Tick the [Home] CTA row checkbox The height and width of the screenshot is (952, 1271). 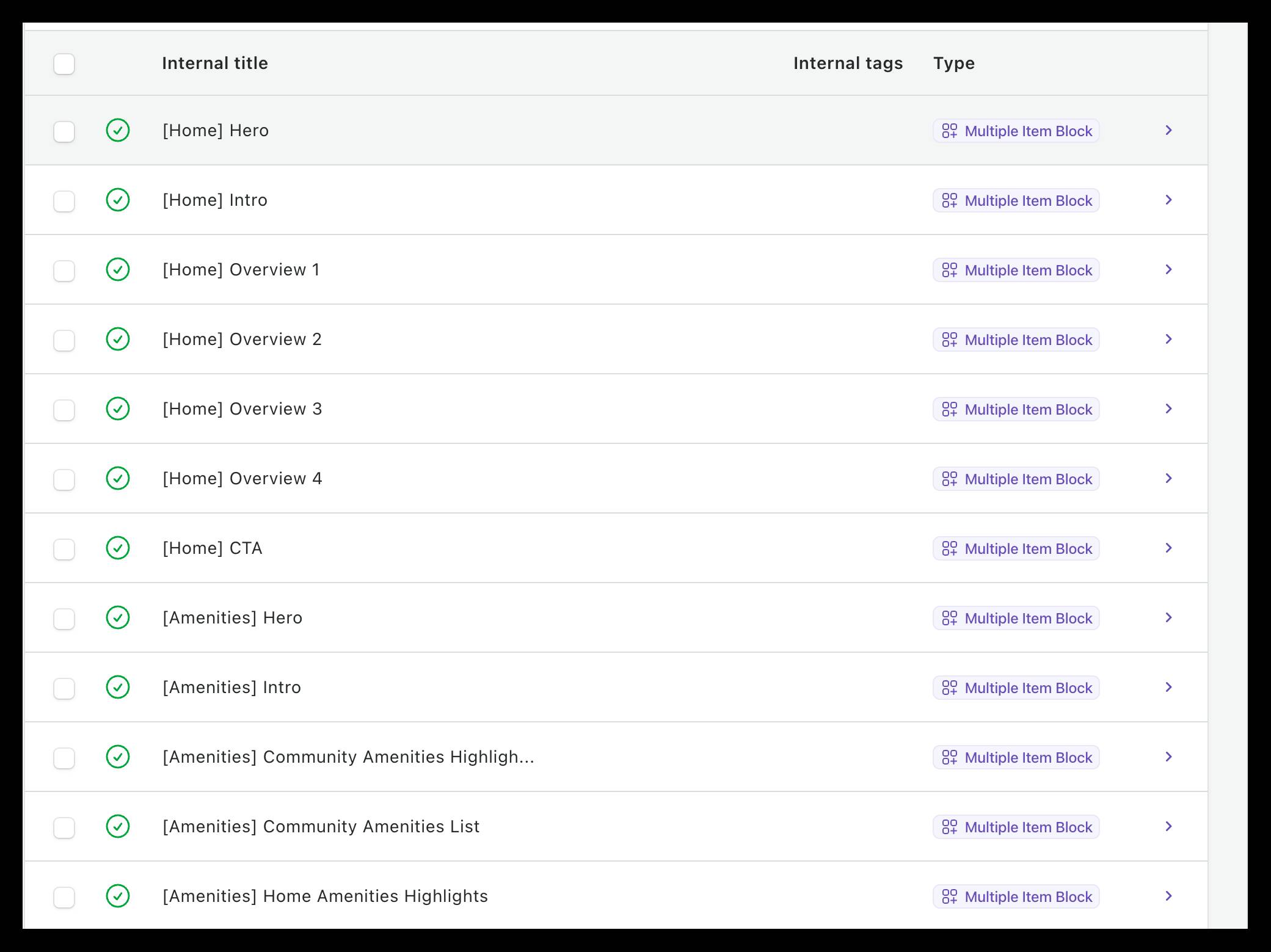coord(64,549)
